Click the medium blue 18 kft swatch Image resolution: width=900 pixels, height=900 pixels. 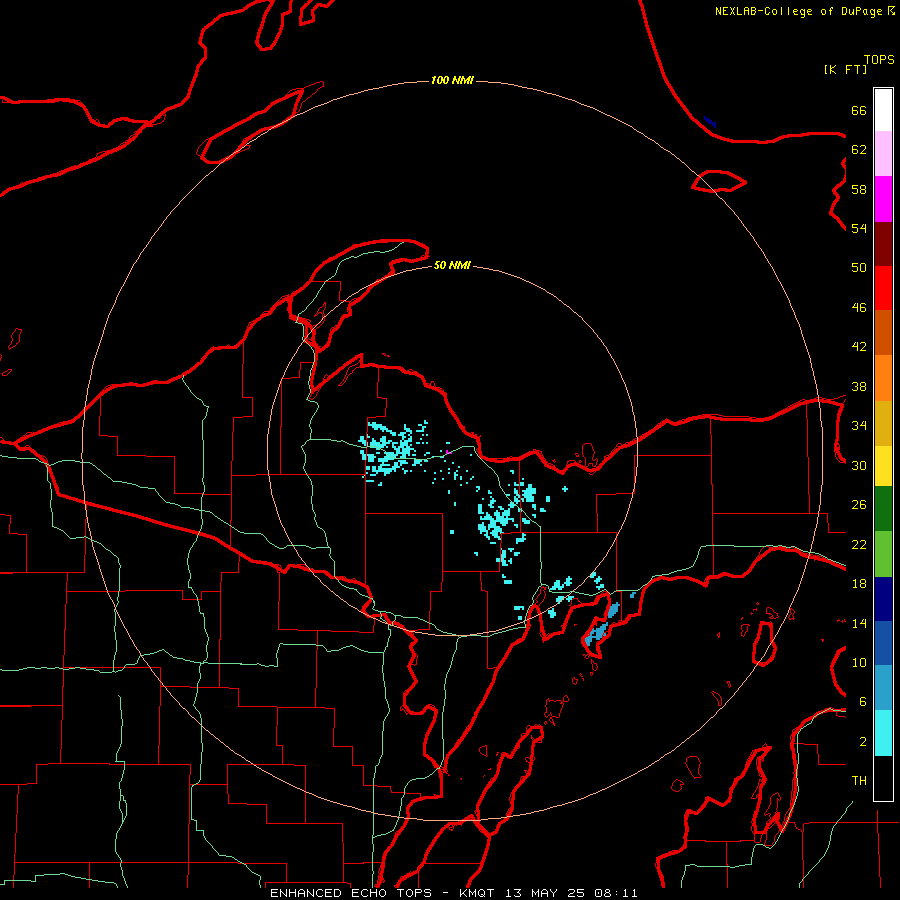click(883, 643)
